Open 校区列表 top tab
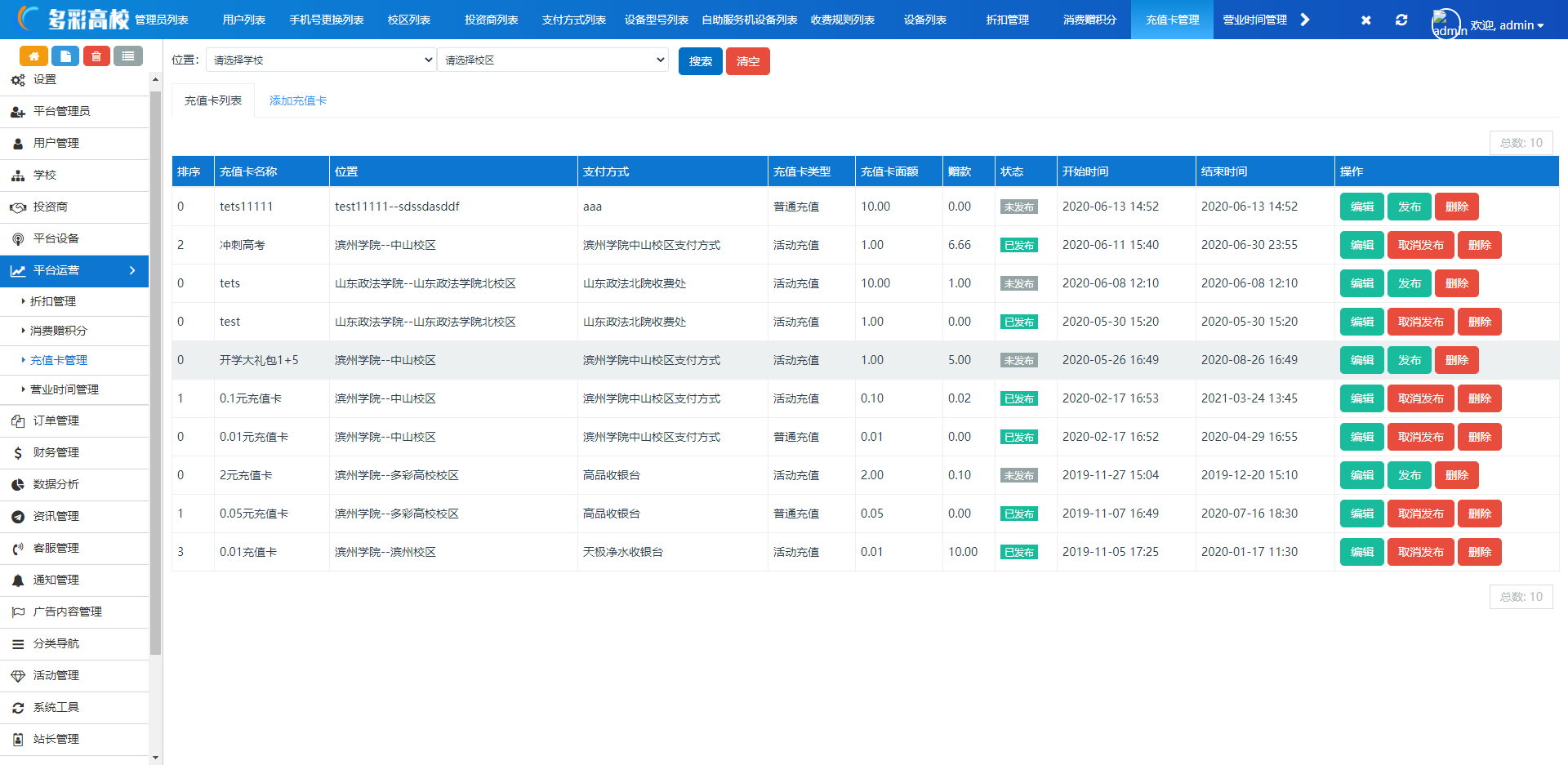The height and width of the screenshot is (765, 1568). [409, 20]
